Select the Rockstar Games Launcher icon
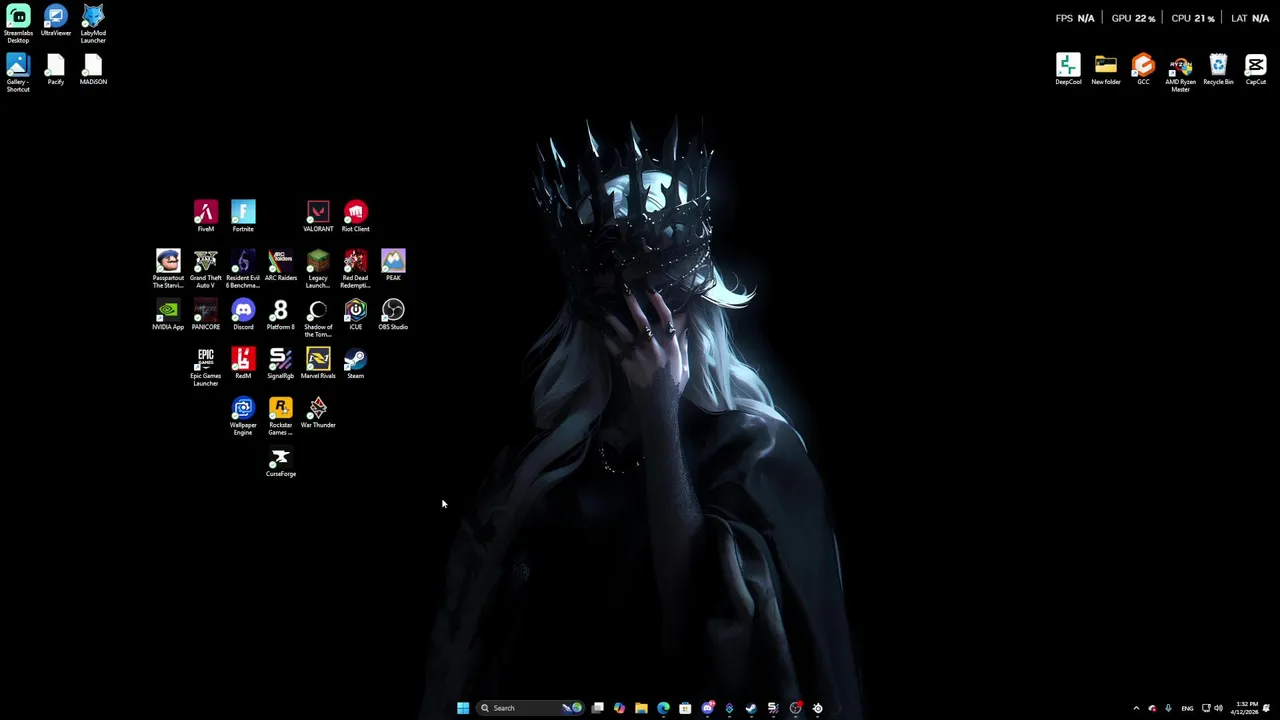 281,416
